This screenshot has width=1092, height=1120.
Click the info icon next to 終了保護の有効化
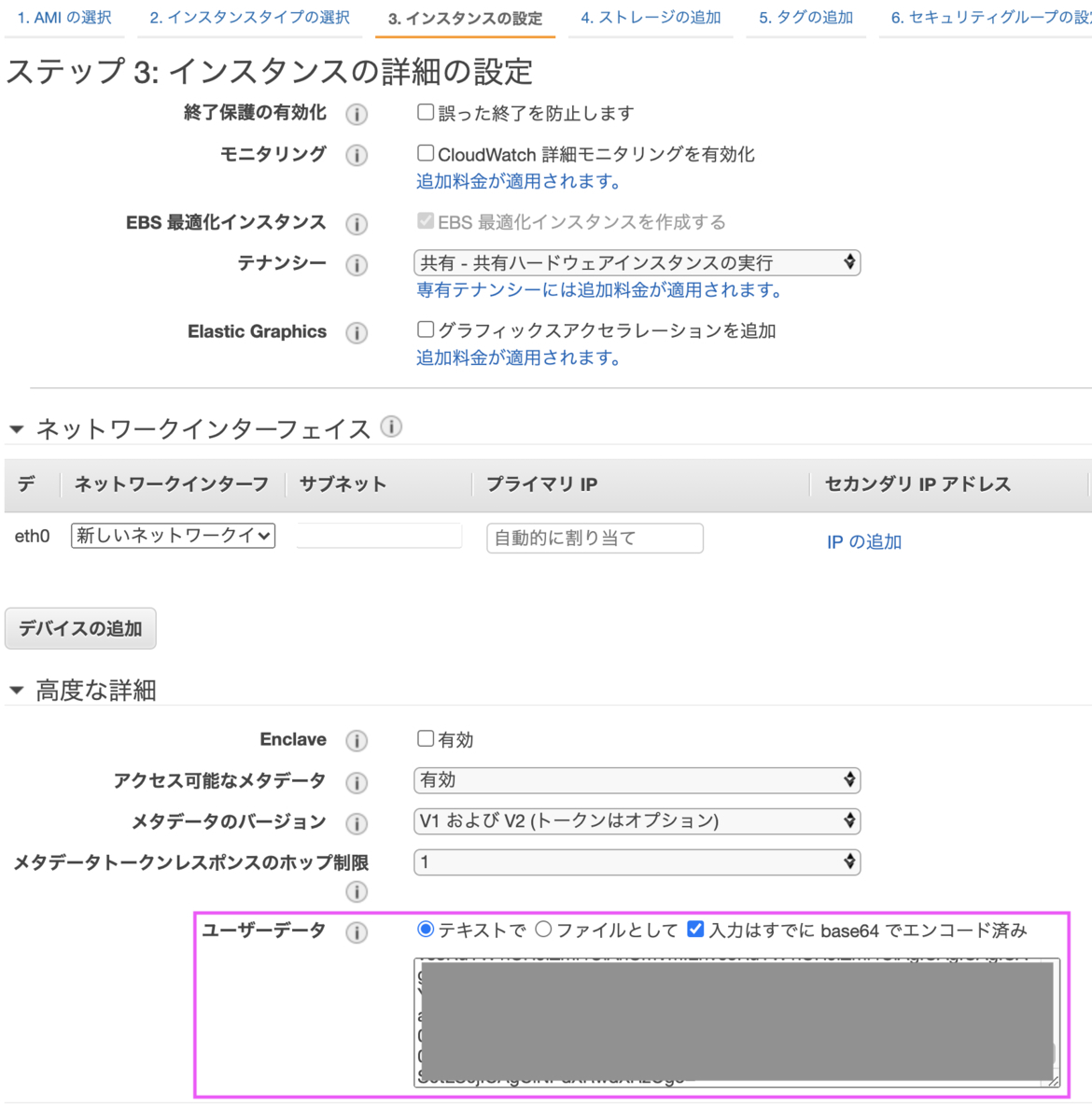point(356,114)
